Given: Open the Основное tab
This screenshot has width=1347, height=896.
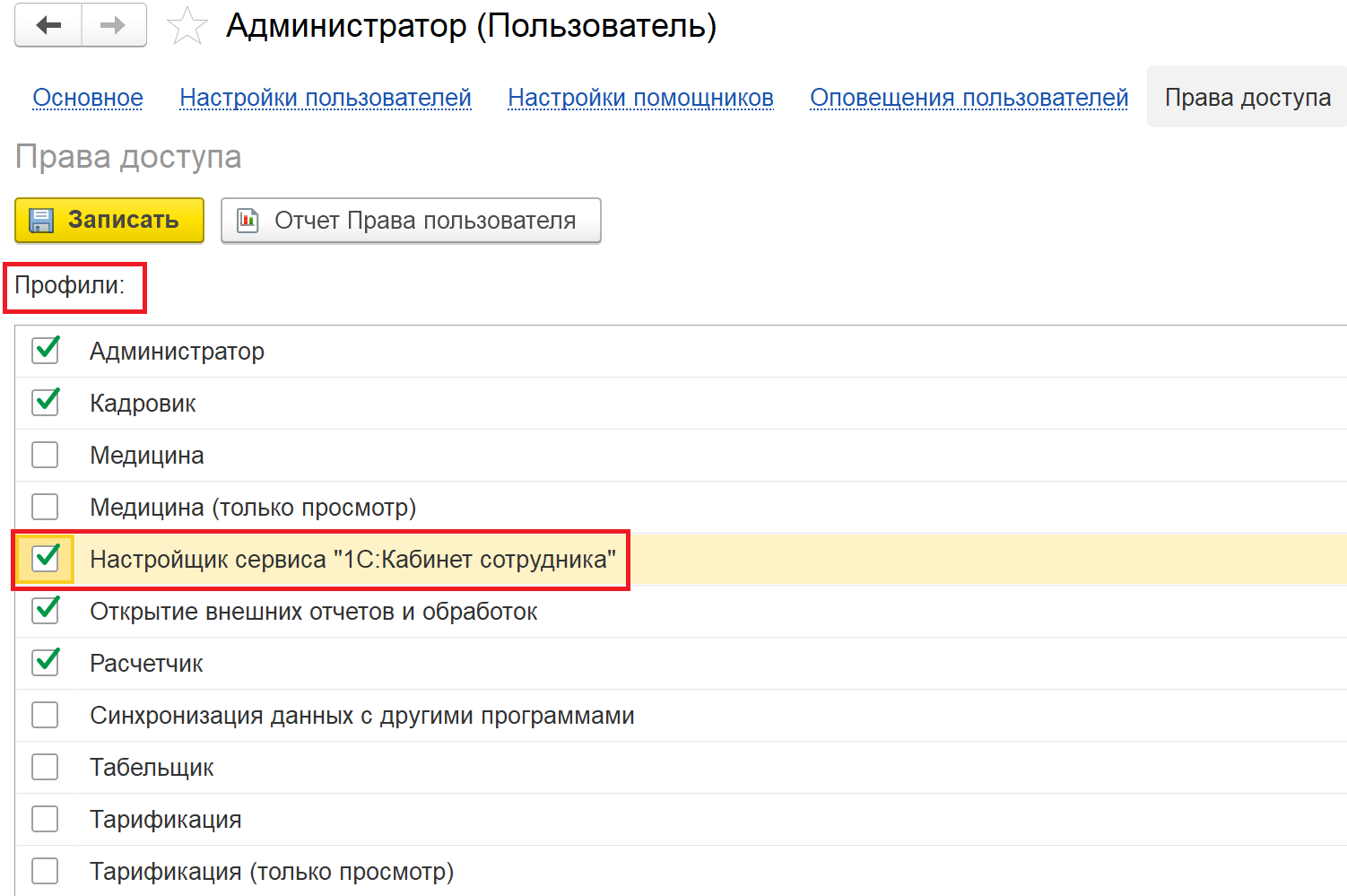Looking at the screenshot, I should pyautogui.click(x=88, y=98).
